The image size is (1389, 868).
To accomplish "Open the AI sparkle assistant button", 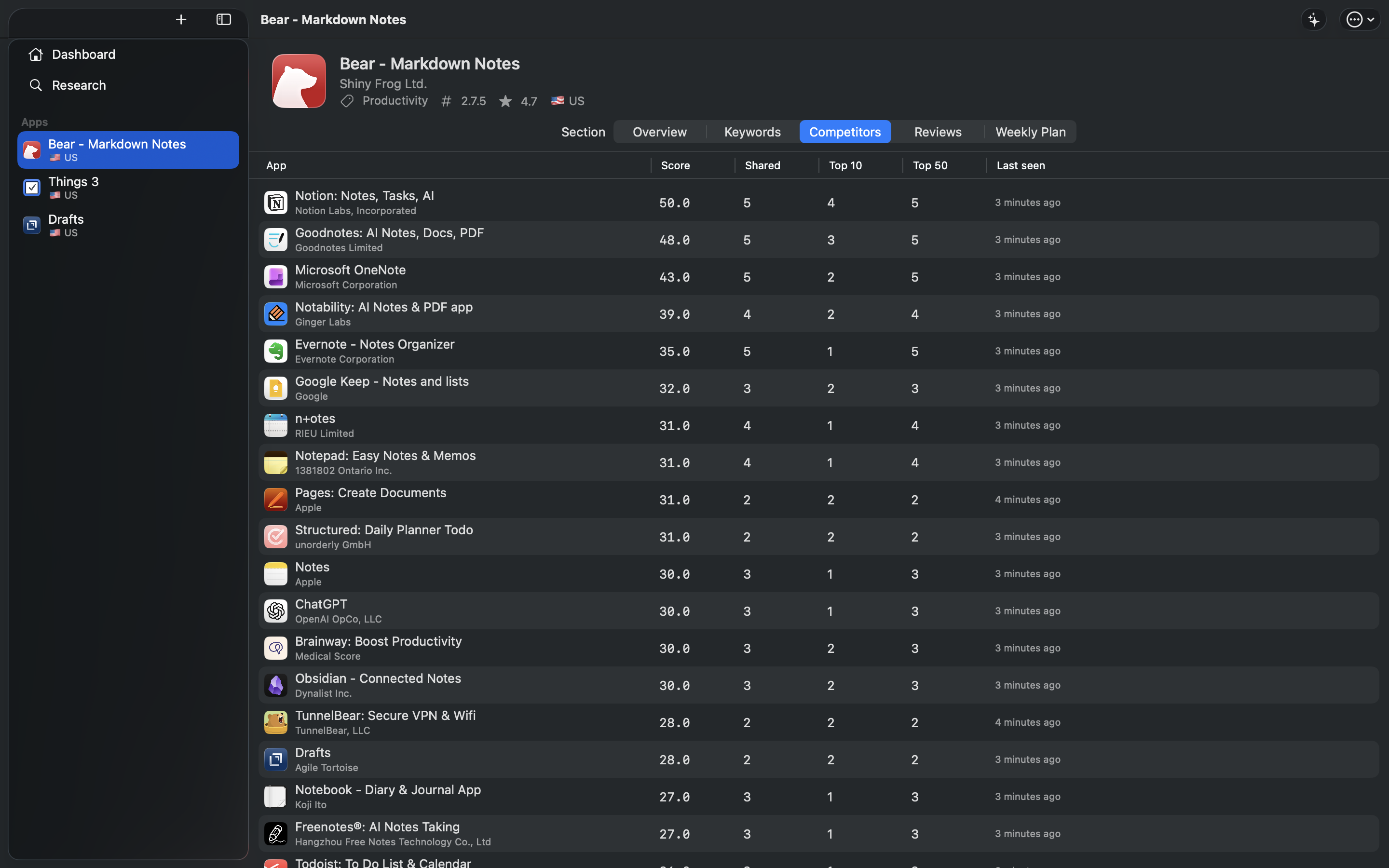I will pos(1313,19).
